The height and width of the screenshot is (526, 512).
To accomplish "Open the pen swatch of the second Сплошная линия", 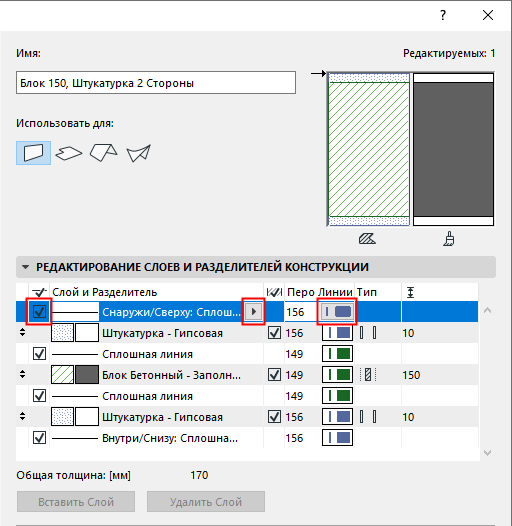I will tap(337, 396).
